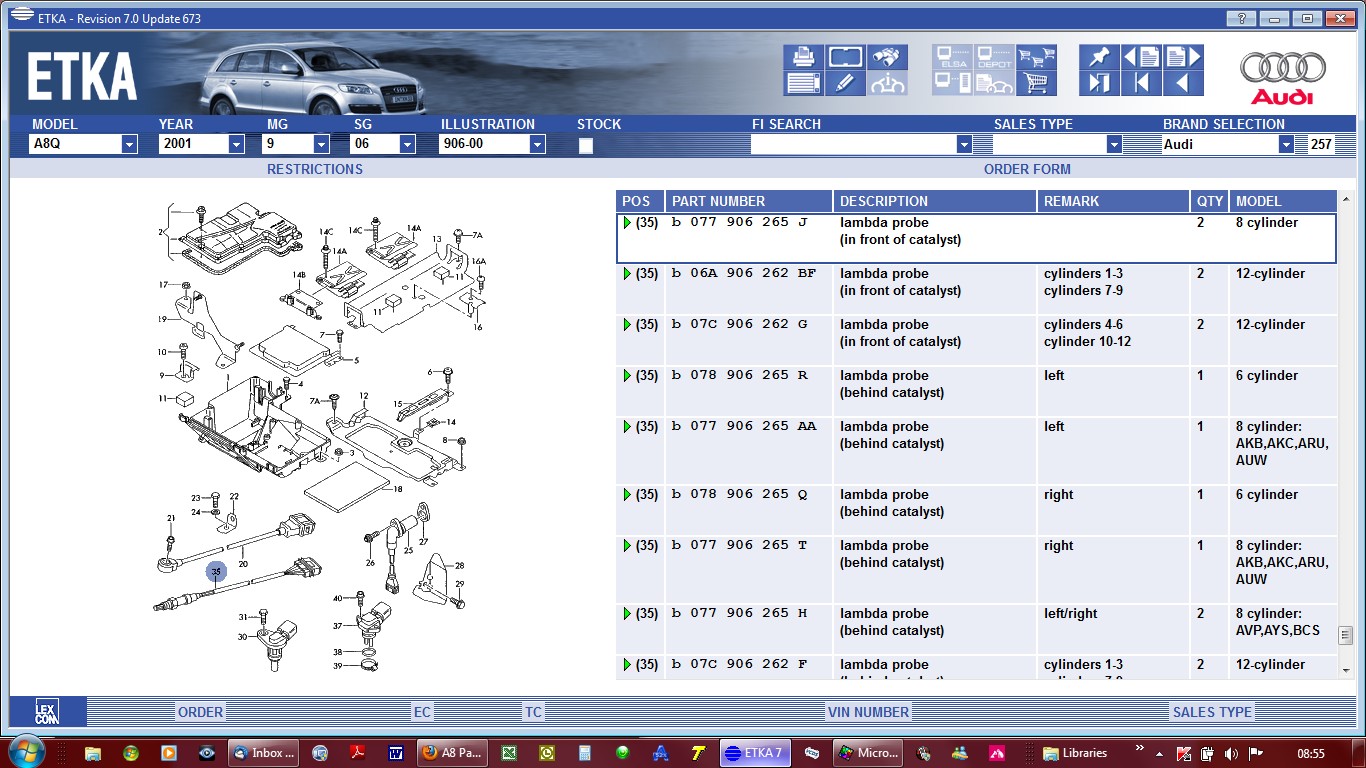Viewport: 1366px width, 768px height.
Task: Click position 20 label in the illustration
Action: coord(243,565)
